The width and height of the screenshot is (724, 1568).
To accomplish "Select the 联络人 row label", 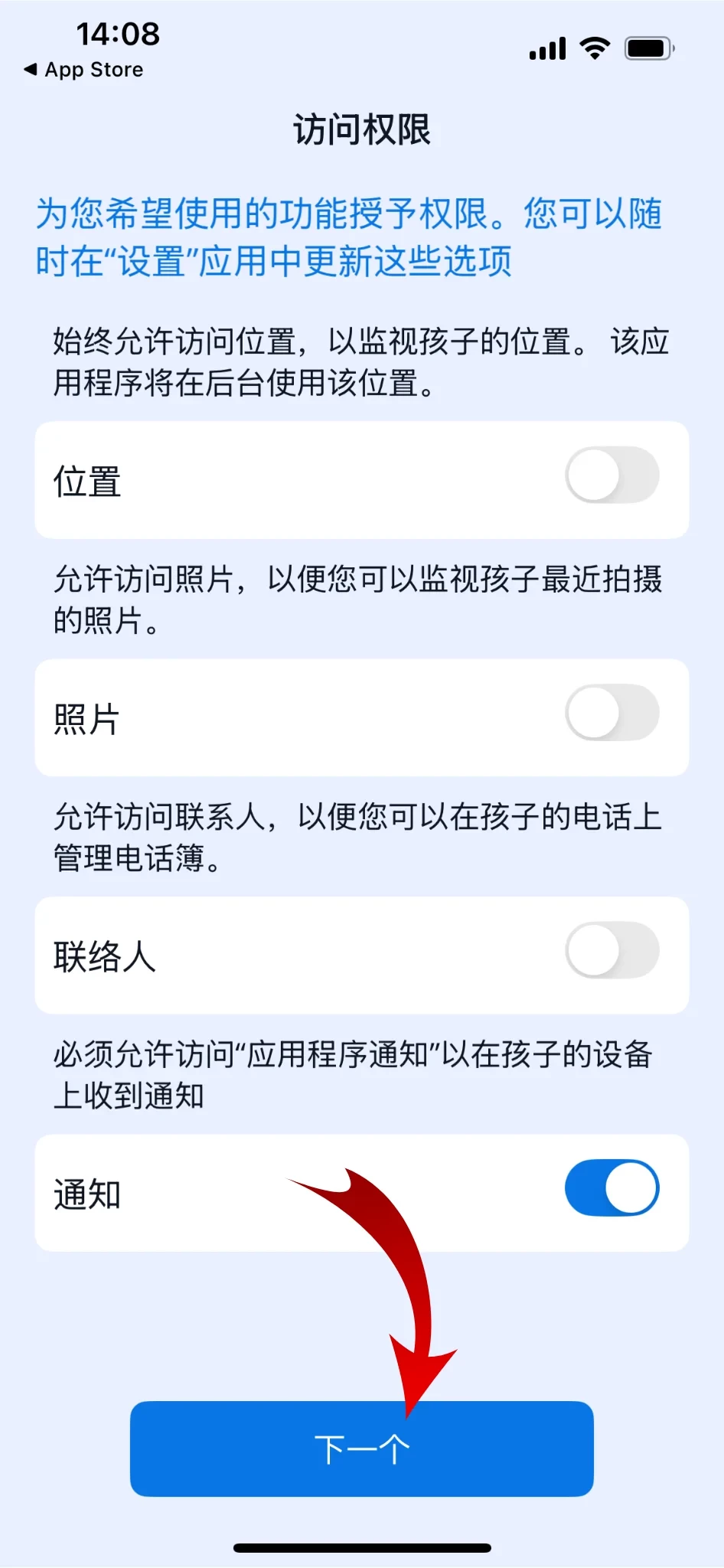I will pyautogui.click(x=104, y=957).
